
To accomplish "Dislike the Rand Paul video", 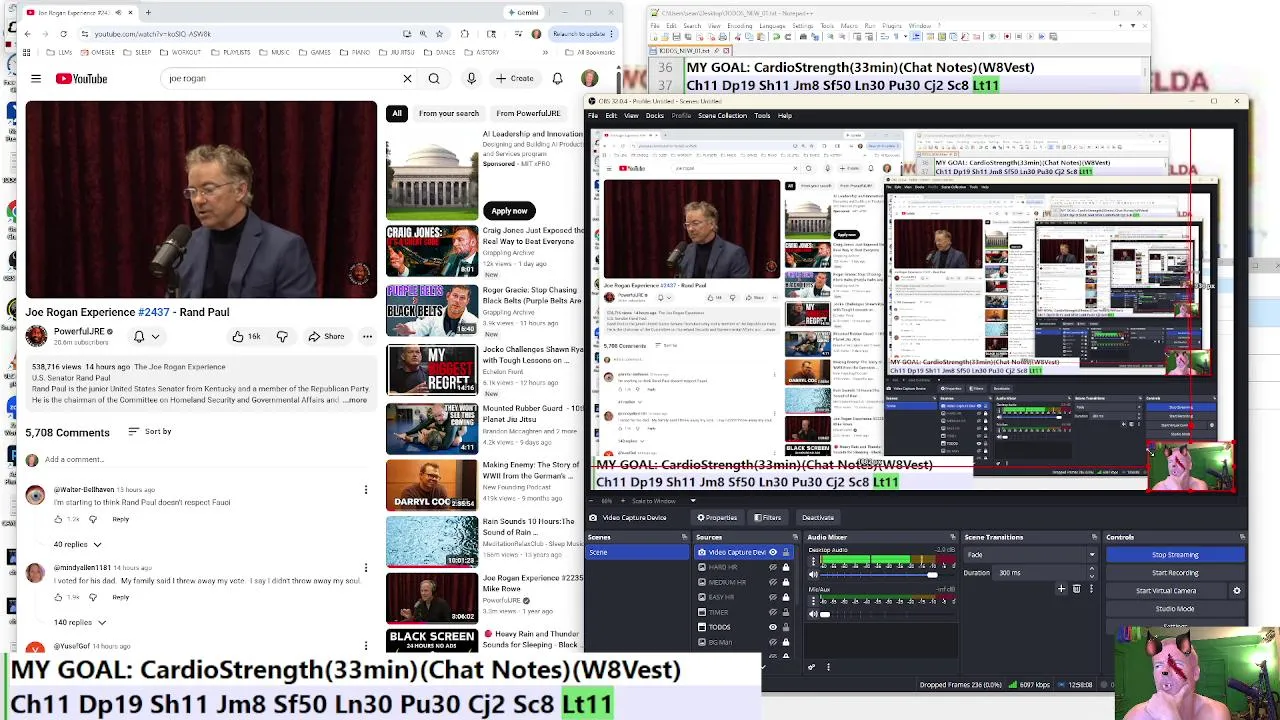I will tap(282, 336).
